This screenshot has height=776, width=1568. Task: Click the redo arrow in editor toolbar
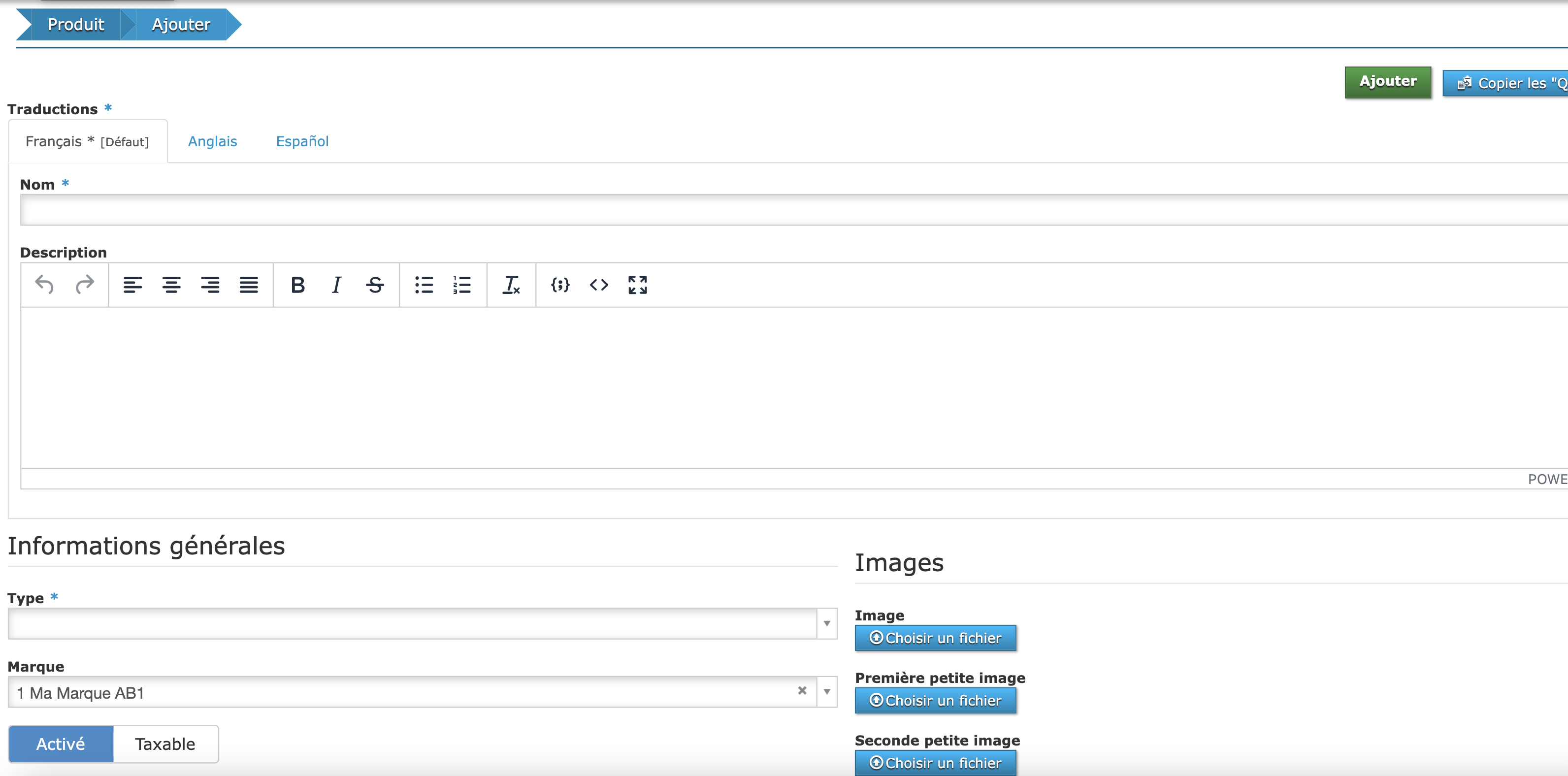click(85, 284)
